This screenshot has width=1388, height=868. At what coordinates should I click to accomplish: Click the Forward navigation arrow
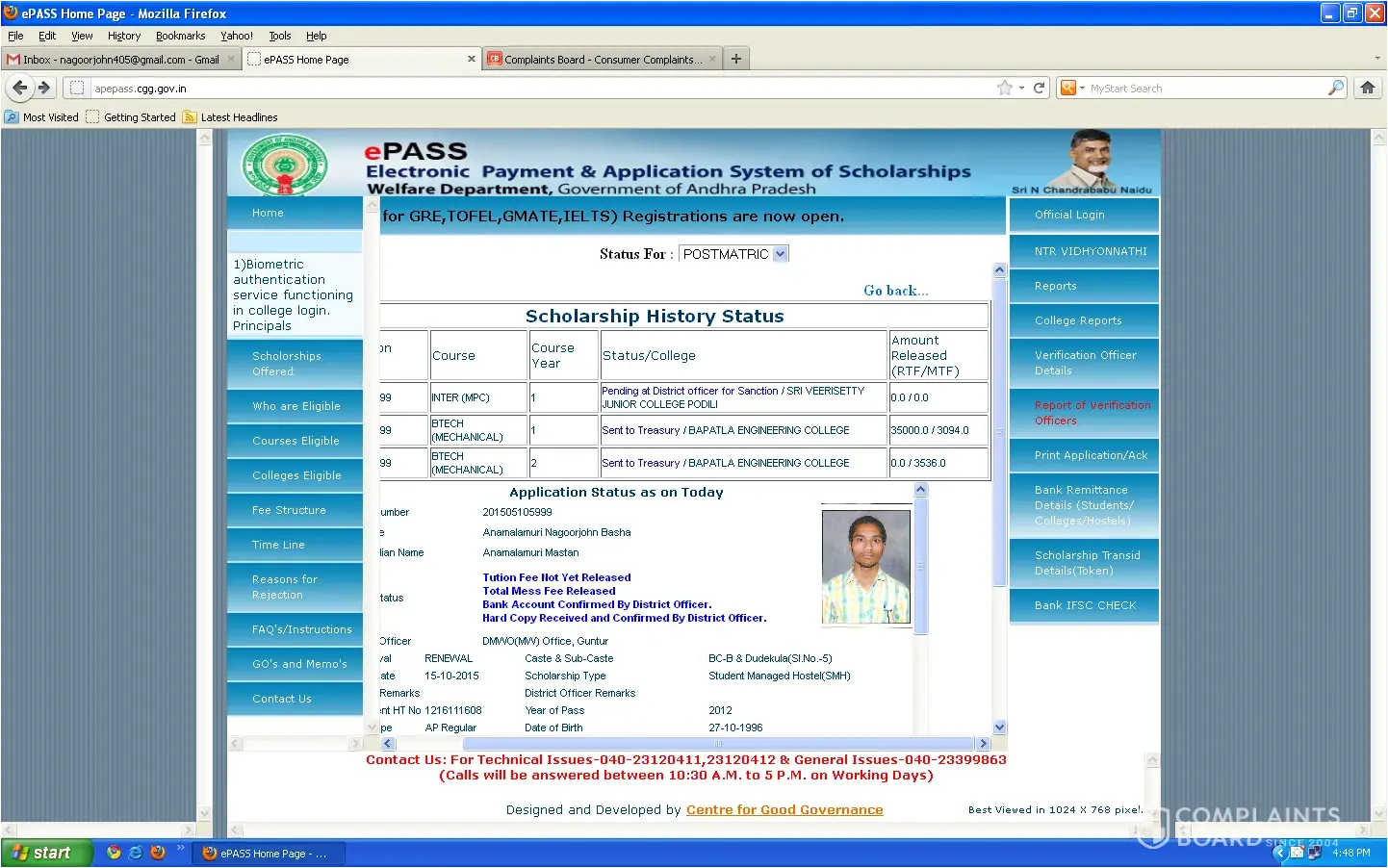pos(44,88)
